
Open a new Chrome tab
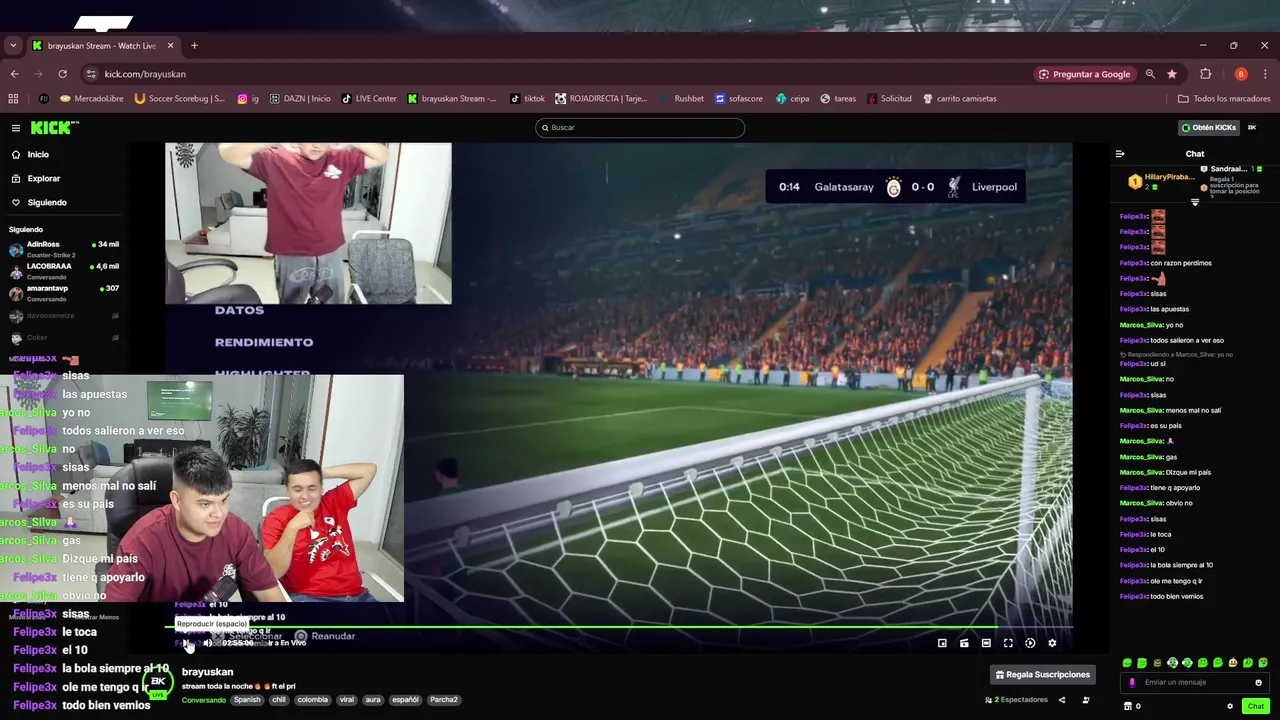194,45
